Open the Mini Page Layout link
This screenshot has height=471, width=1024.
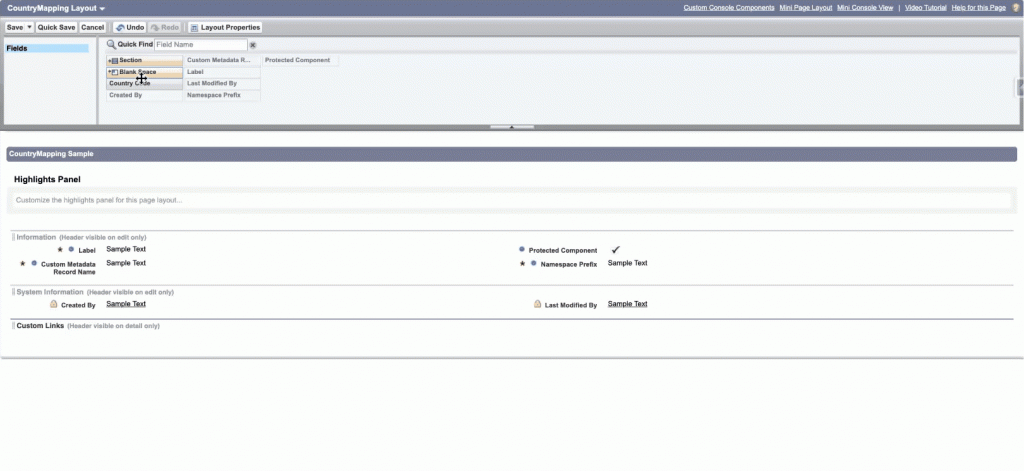pos(806,8)
